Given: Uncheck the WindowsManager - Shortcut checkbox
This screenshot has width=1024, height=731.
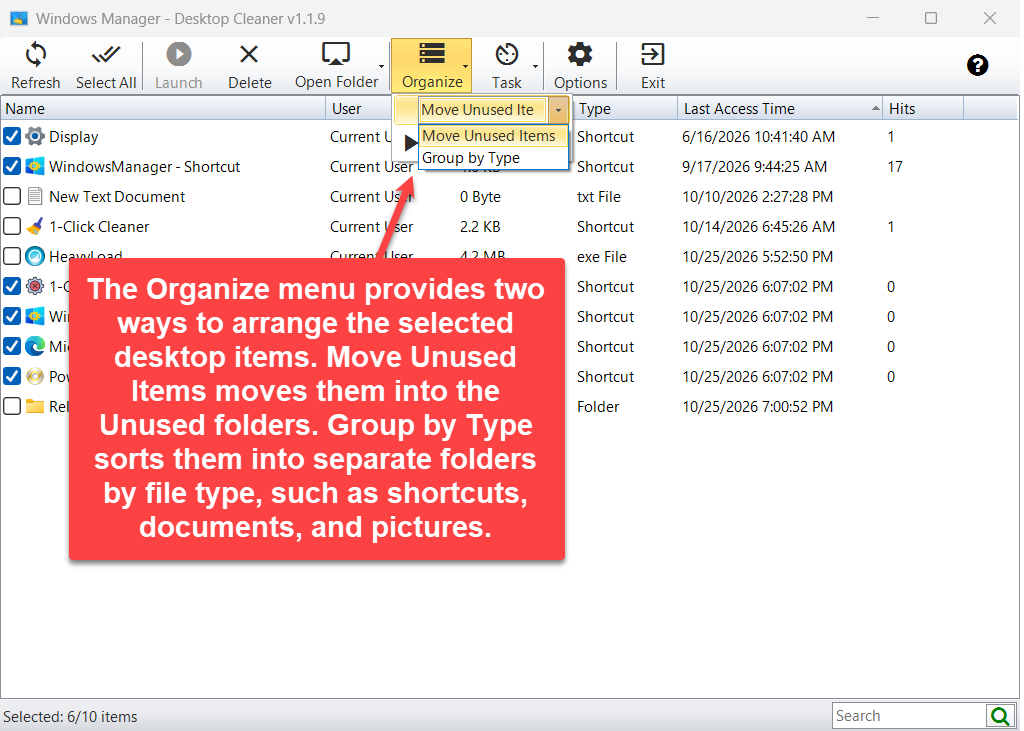Looking at the screenshot, I should tap(12, 167).
